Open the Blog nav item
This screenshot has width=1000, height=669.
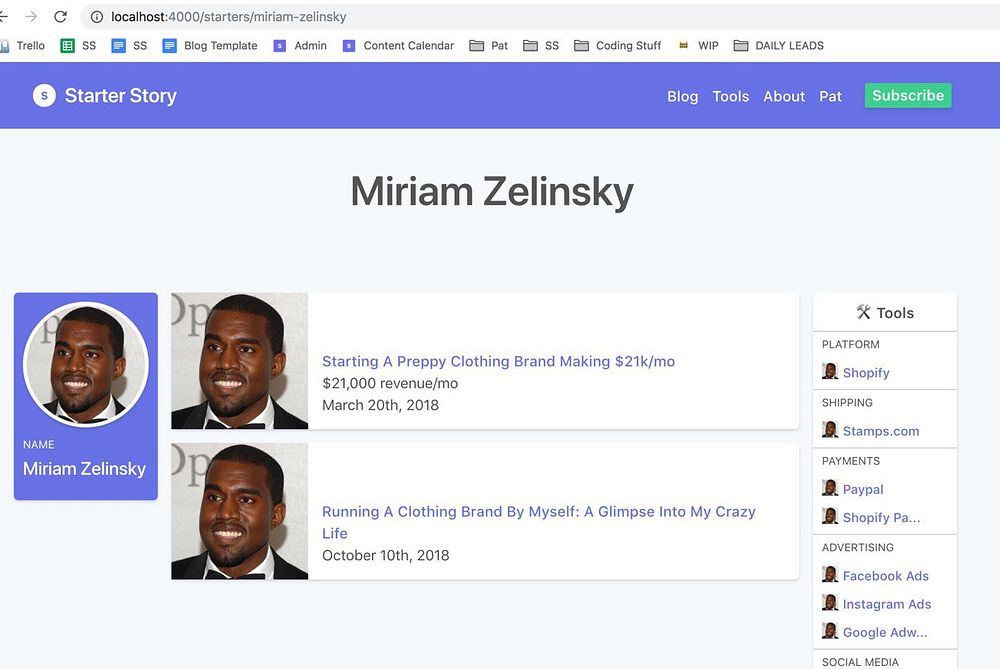[682, 96]
